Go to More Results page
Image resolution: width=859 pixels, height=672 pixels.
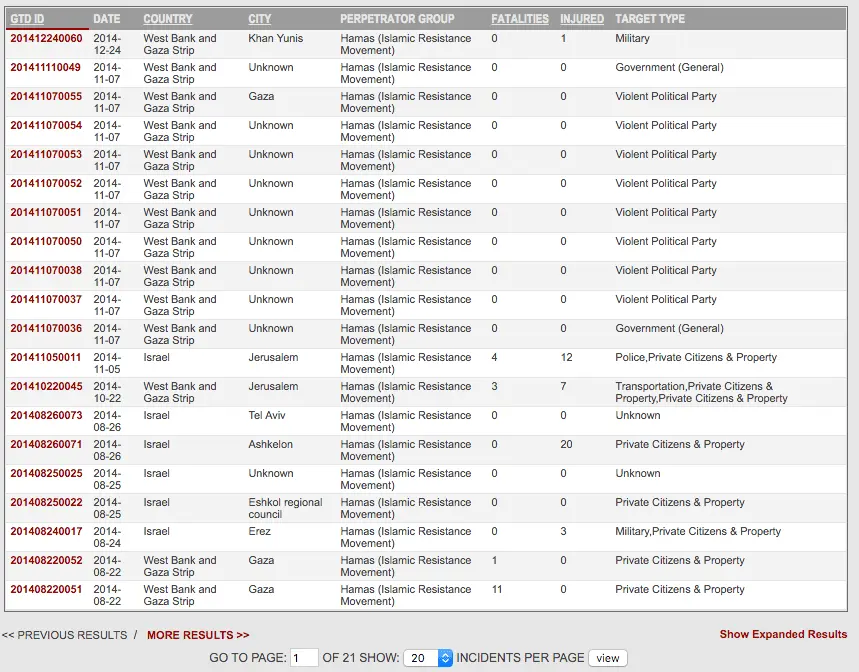pos(197,635)
